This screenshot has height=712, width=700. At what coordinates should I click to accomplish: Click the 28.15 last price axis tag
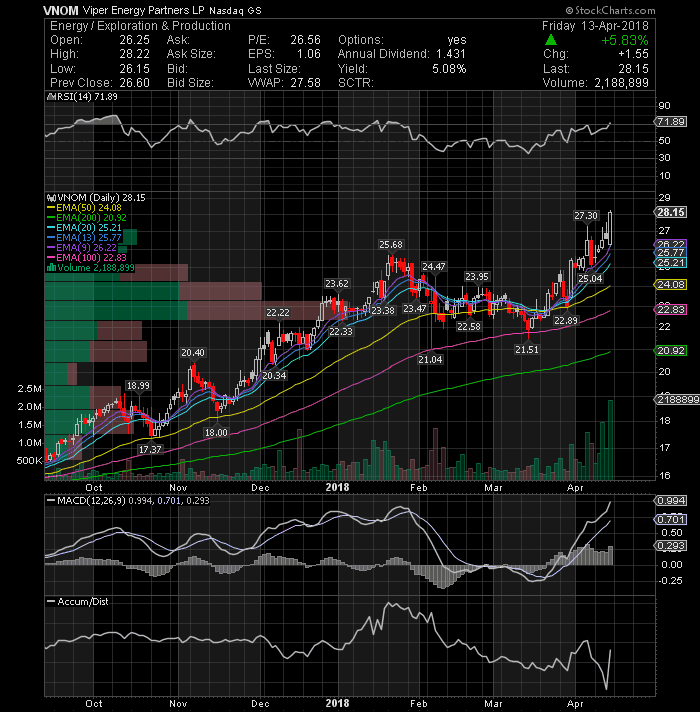coord(670,212)
